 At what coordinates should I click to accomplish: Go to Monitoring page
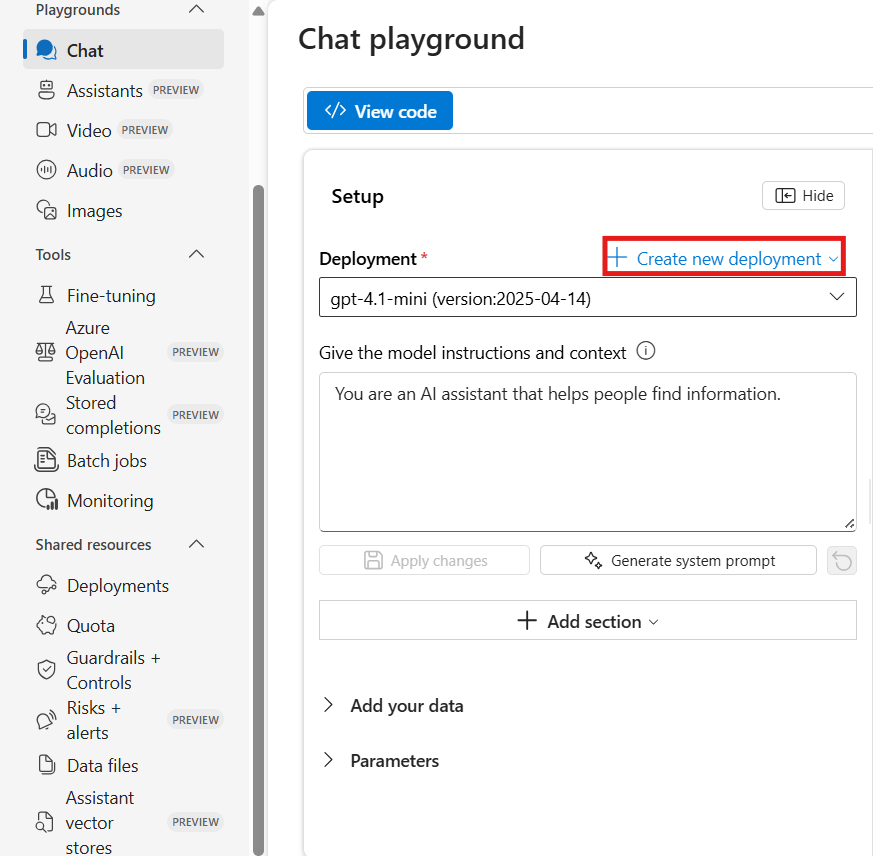pos(110,501)
